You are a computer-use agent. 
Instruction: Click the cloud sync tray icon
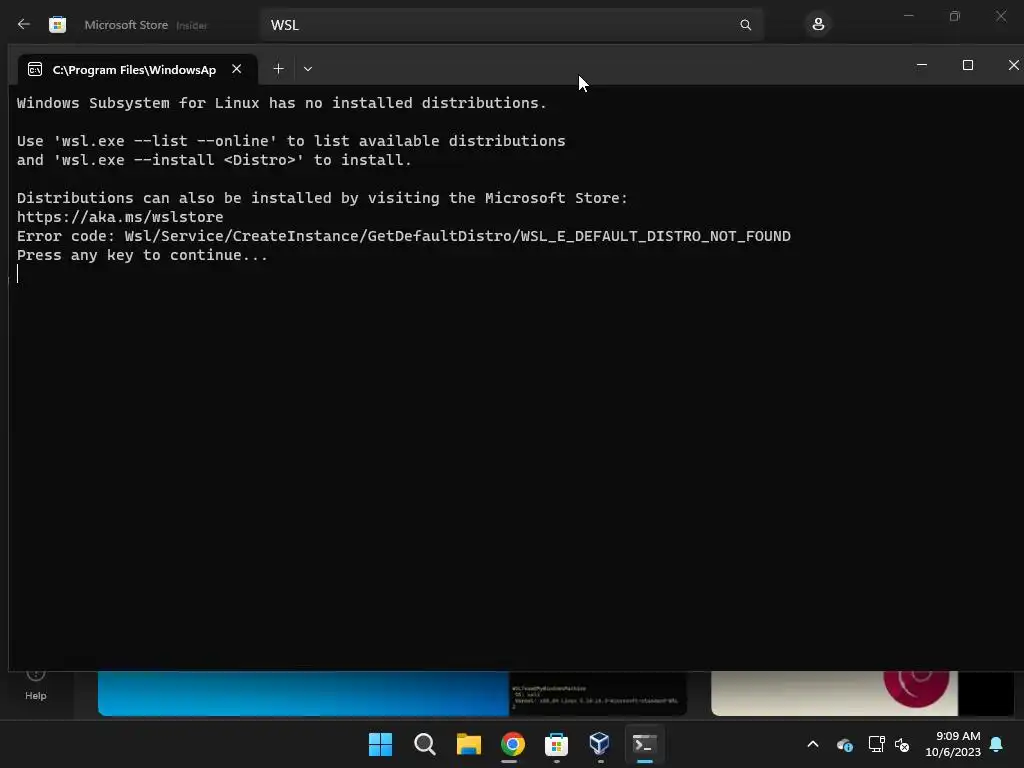[844, 744]
